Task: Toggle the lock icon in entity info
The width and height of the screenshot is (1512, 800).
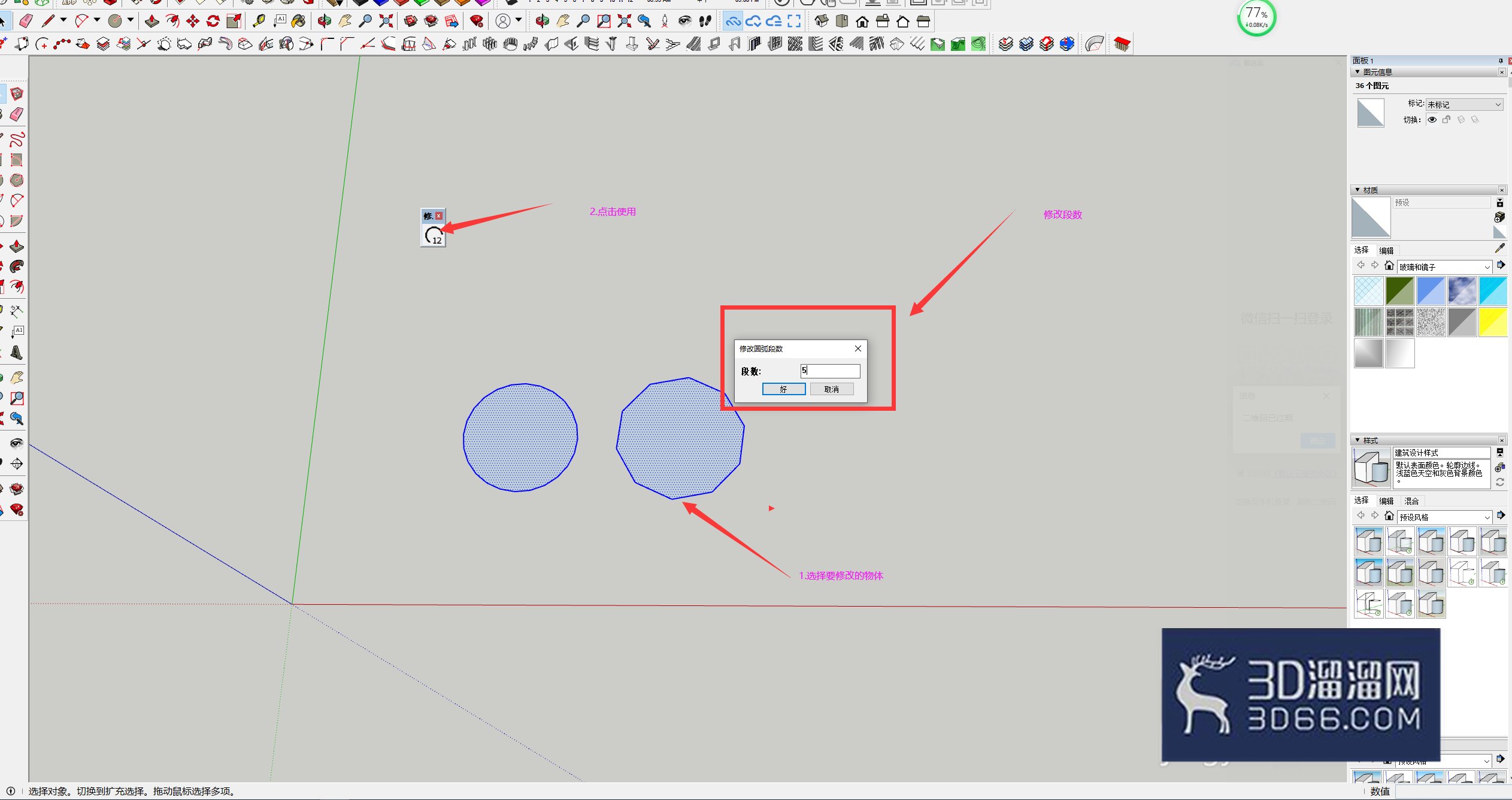Action: pos(1446,120)
